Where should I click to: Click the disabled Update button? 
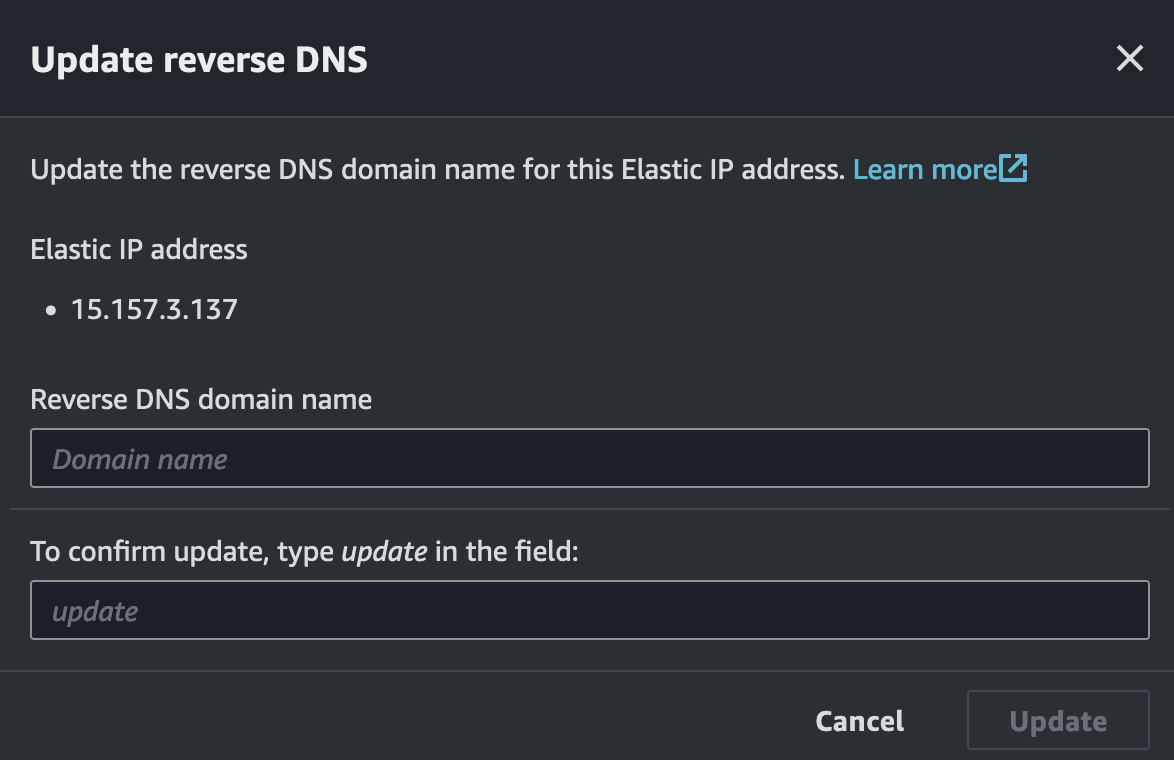pos(1057,720)
